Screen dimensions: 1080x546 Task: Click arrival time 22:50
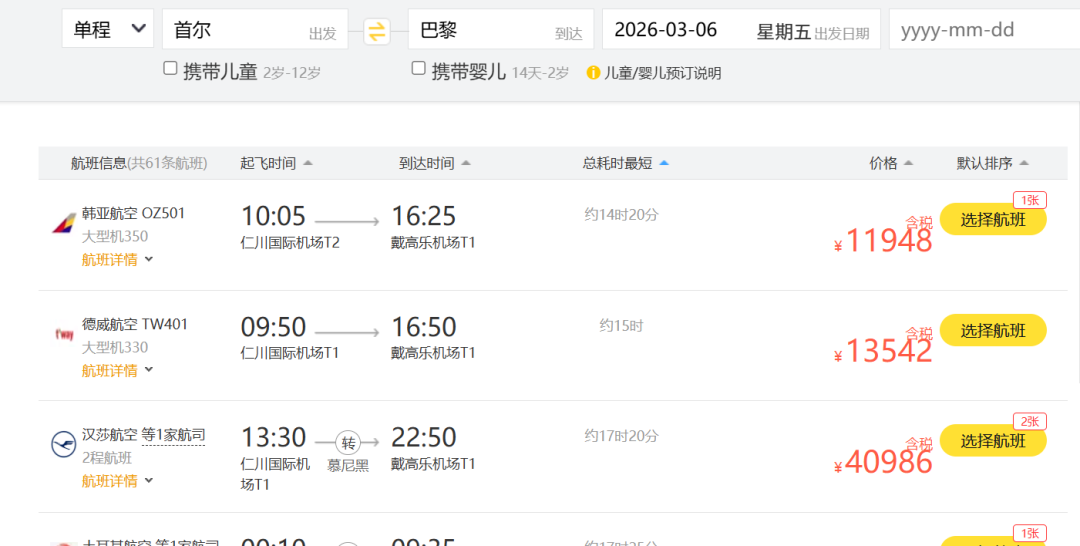coord(424,437)
